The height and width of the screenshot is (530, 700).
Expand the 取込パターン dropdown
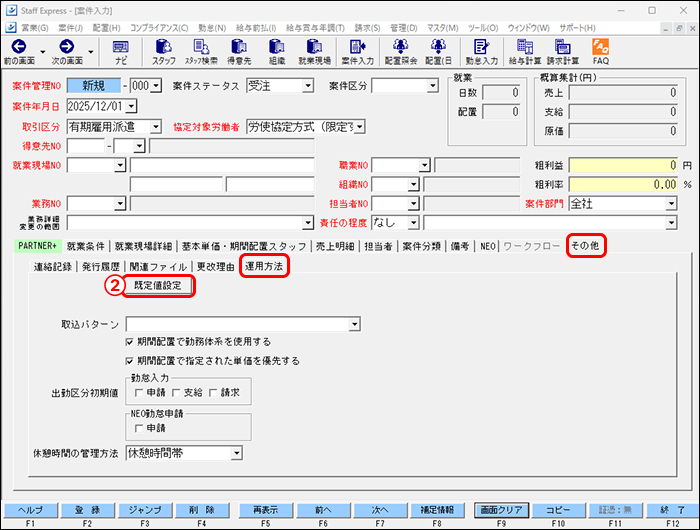pos(354,324)
